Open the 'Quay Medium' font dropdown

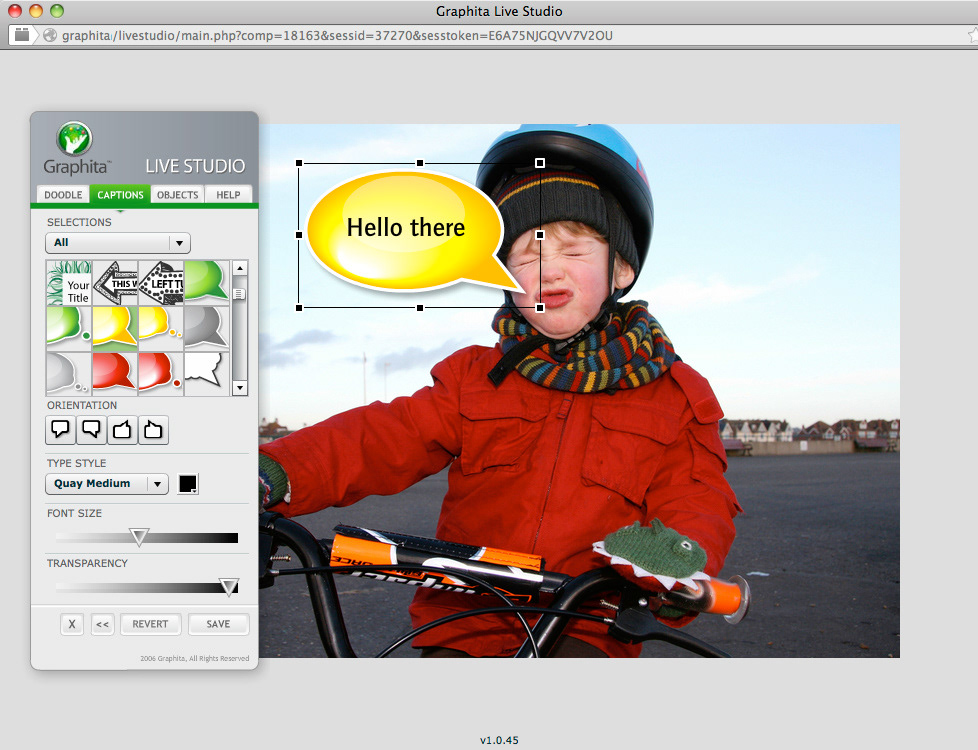tap(107, 484)
